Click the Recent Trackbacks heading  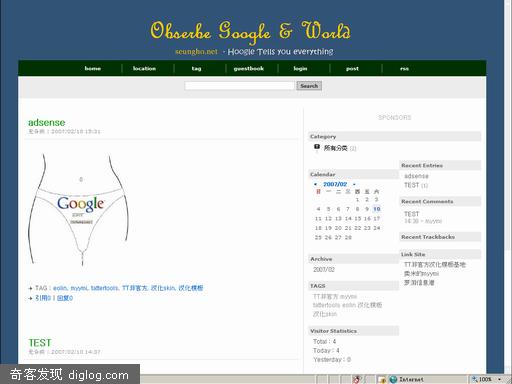[428, 237]
